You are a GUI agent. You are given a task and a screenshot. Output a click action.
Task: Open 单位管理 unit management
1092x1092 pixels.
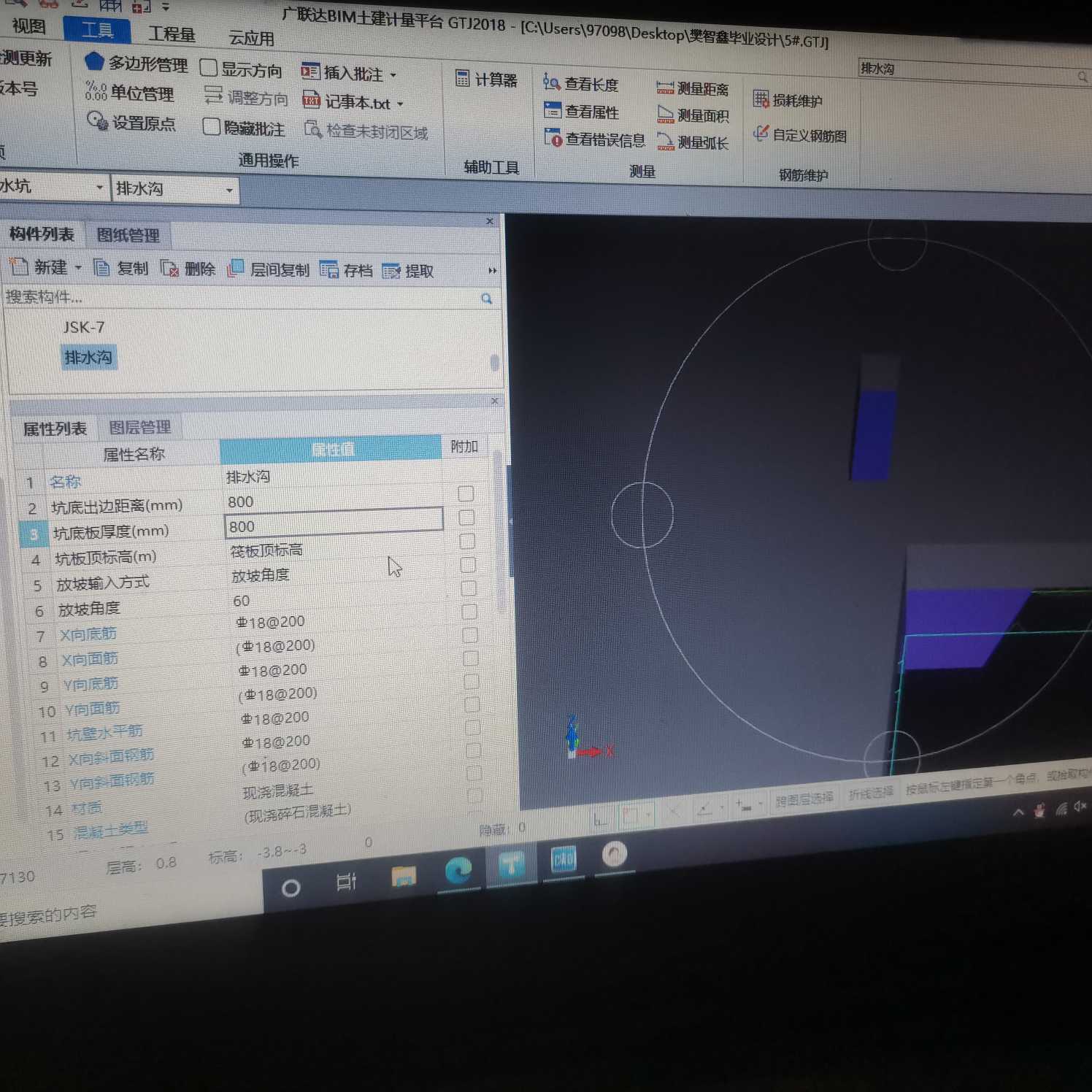pyautogui.click(x=129, y=93)
